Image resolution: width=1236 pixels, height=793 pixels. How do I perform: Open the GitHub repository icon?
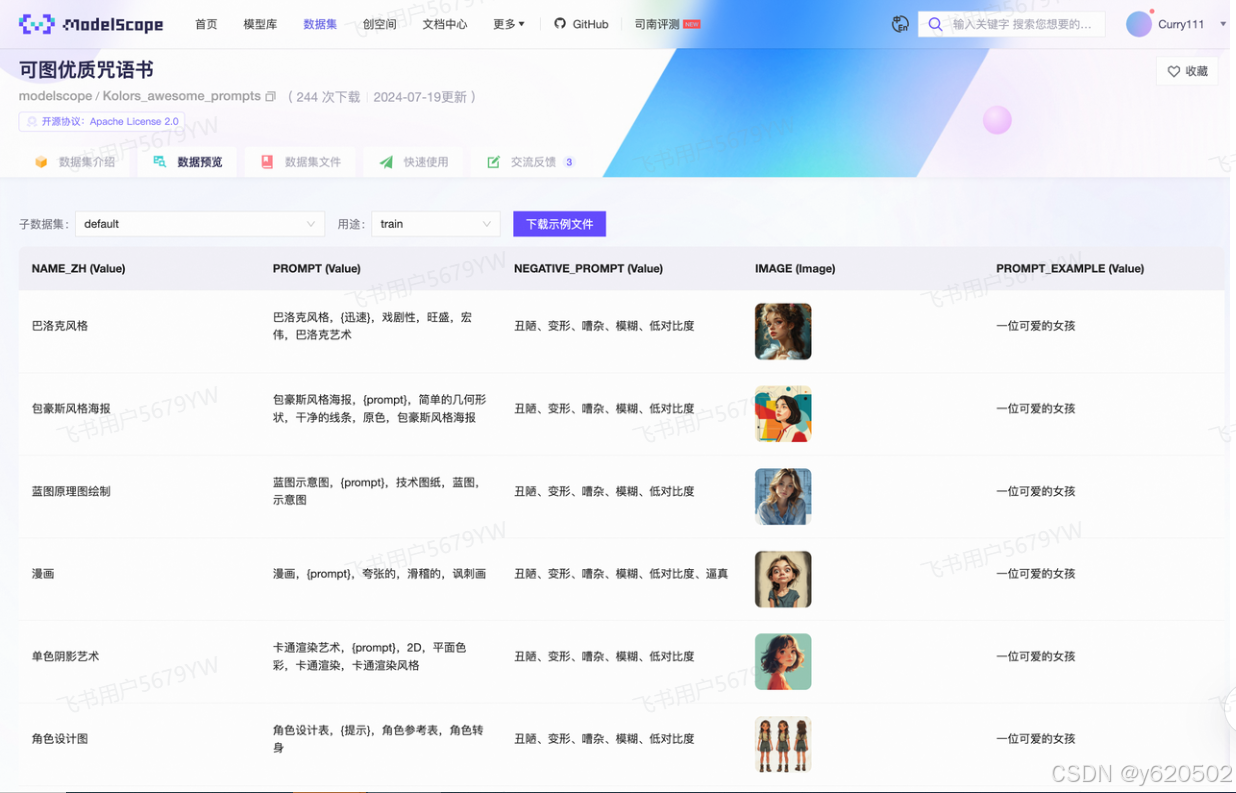[x=561, y=23]
